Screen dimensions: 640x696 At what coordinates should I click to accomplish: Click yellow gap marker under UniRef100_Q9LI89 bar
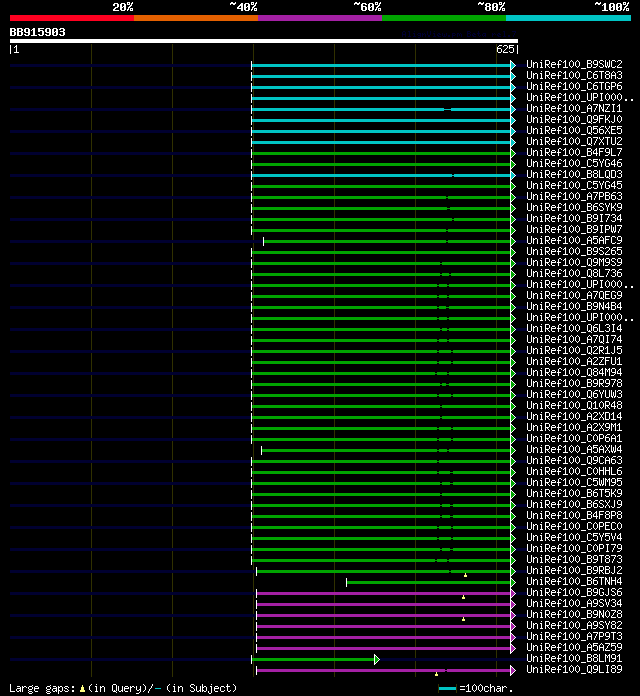coord(436,674)
